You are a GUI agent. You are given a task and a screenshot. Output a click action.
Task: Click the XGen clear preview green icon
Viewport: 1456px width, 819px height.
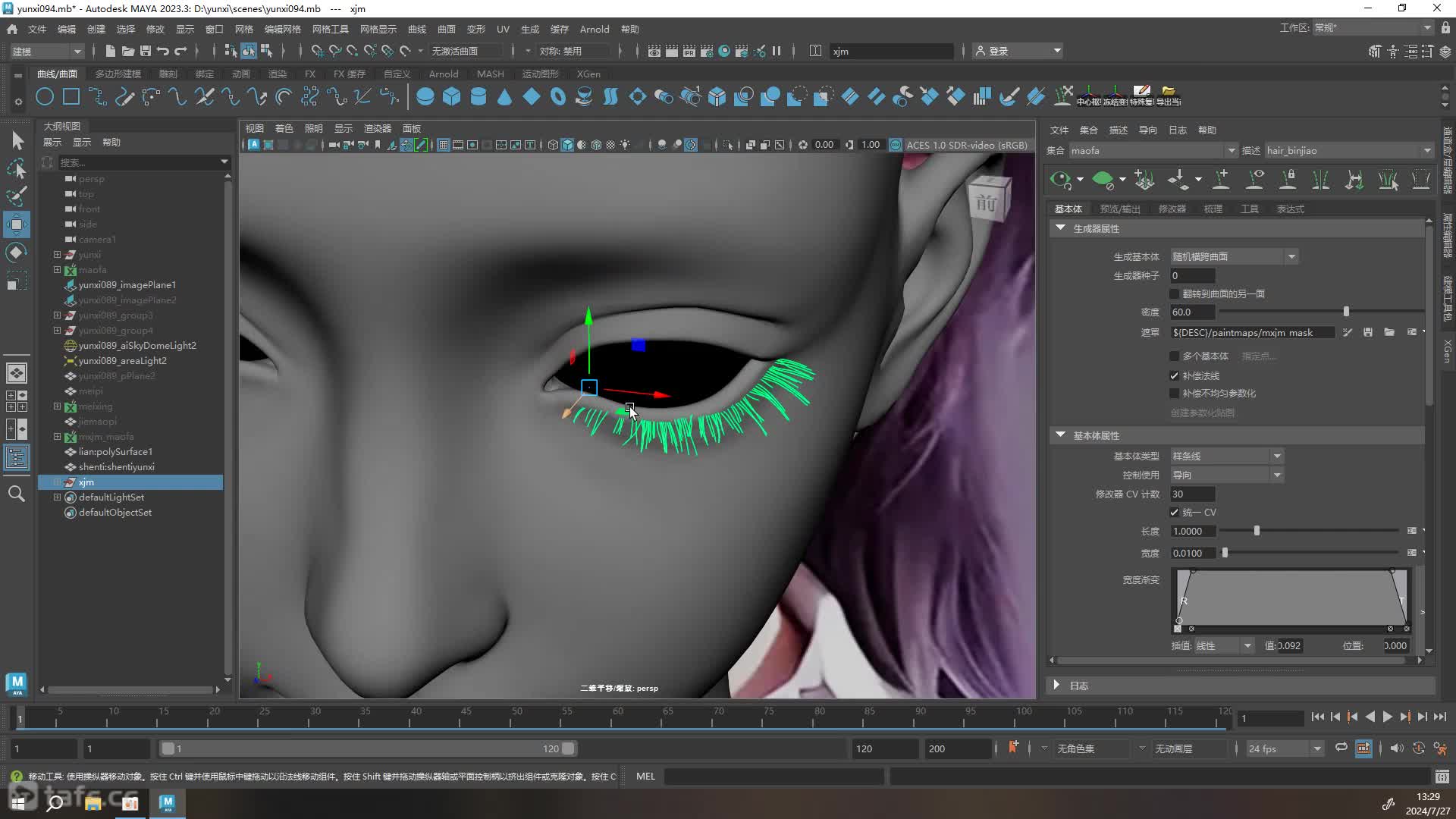point(1103,180)
